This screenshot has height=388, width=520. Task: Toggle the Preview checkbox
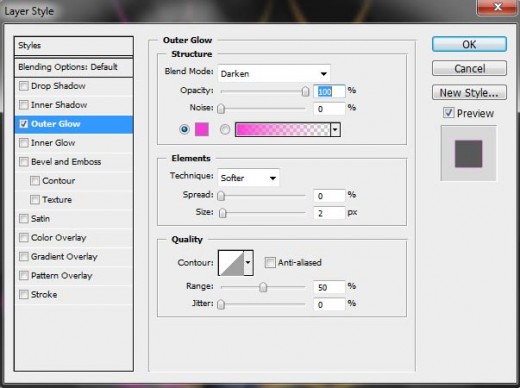pos(449,113)
